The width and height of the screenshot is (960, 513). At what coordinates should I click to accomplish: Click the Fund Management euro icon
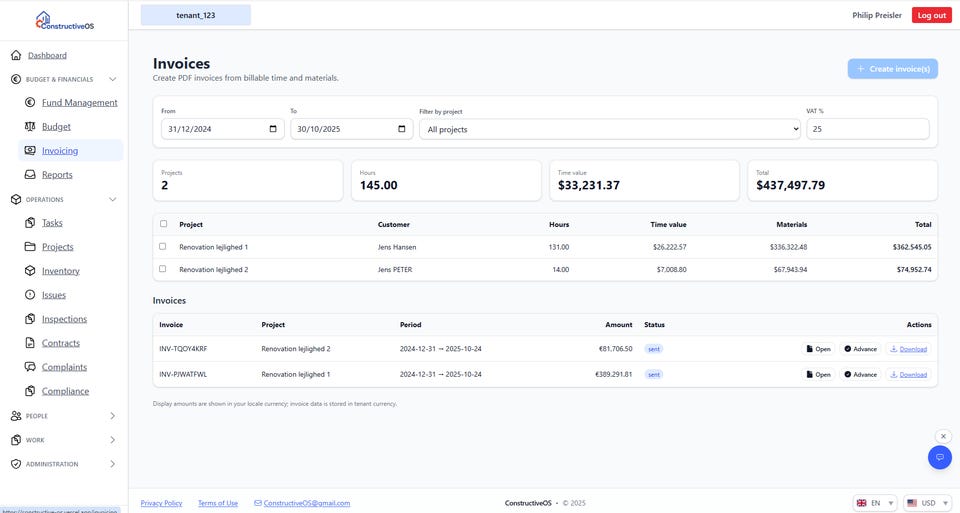click(31, 102)
